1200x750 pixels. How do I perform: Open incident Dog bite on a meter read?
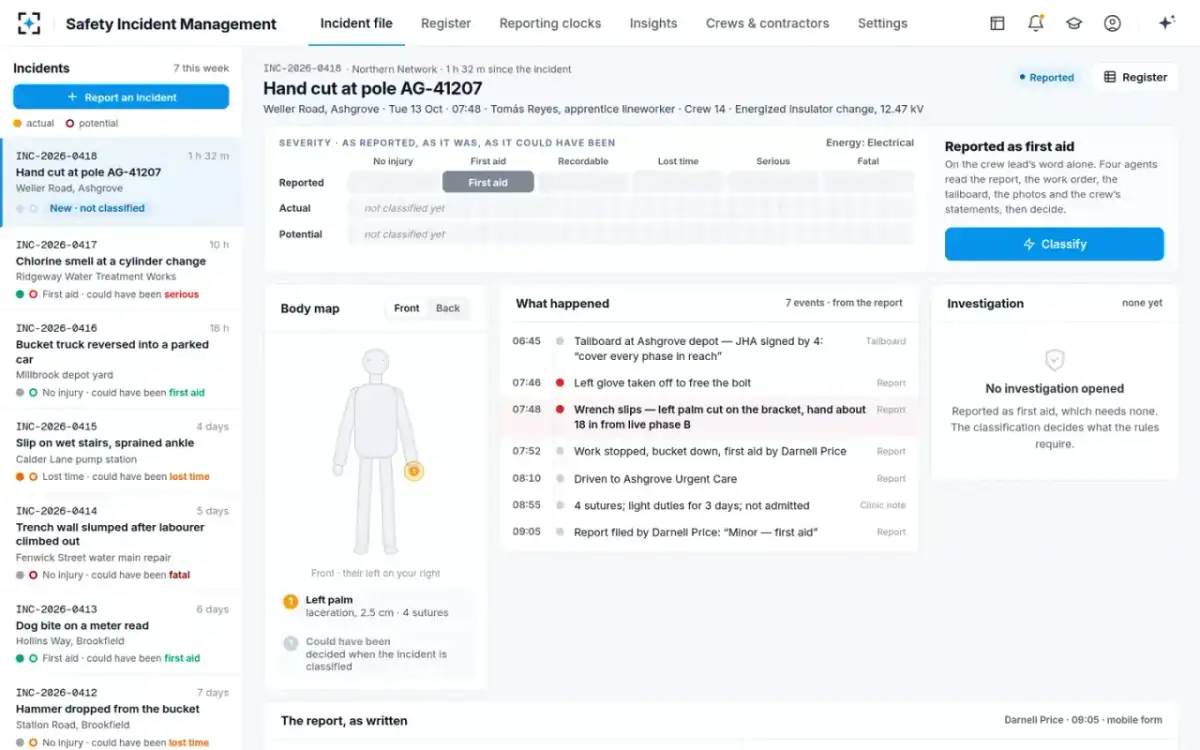pos(121,633)
